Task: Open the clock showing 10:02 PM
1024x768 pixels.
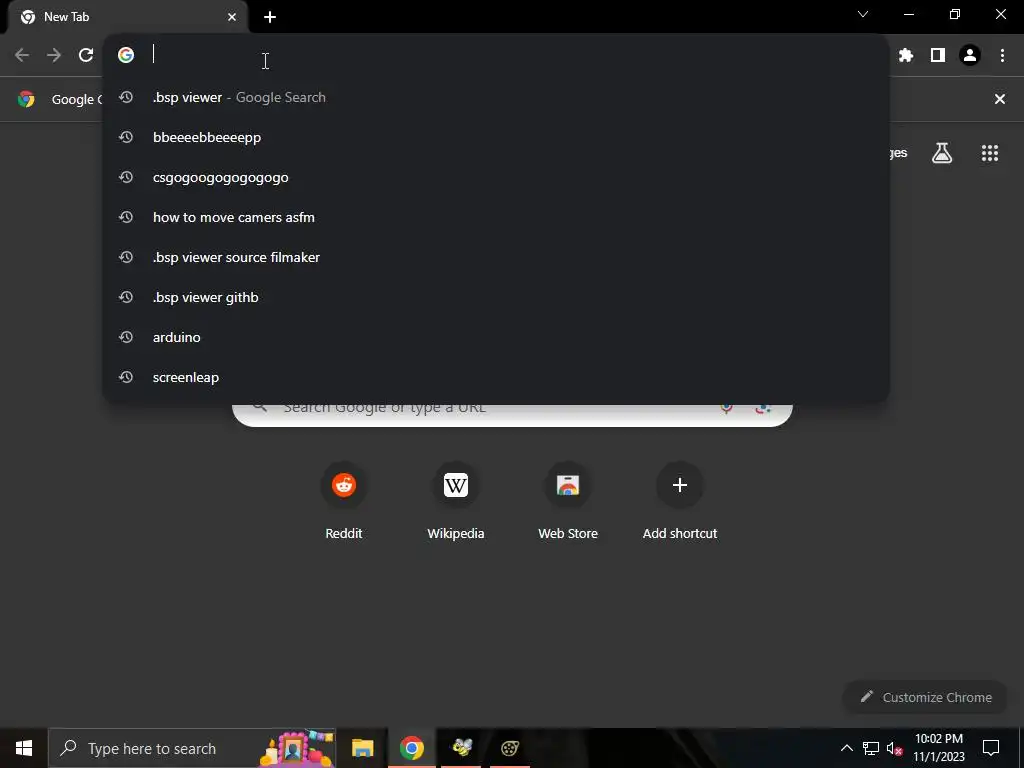Action: pos(939,748)
